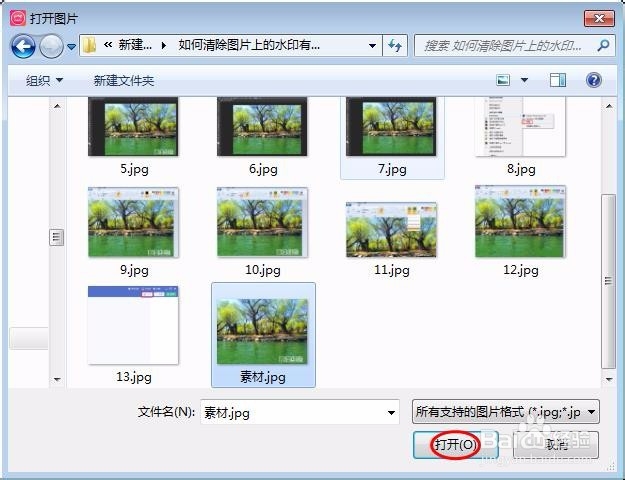This screenshot has width=625, height=480.
Task: Open the 所有支持的图片格式 file type dropdown
Action: point(505,412)
